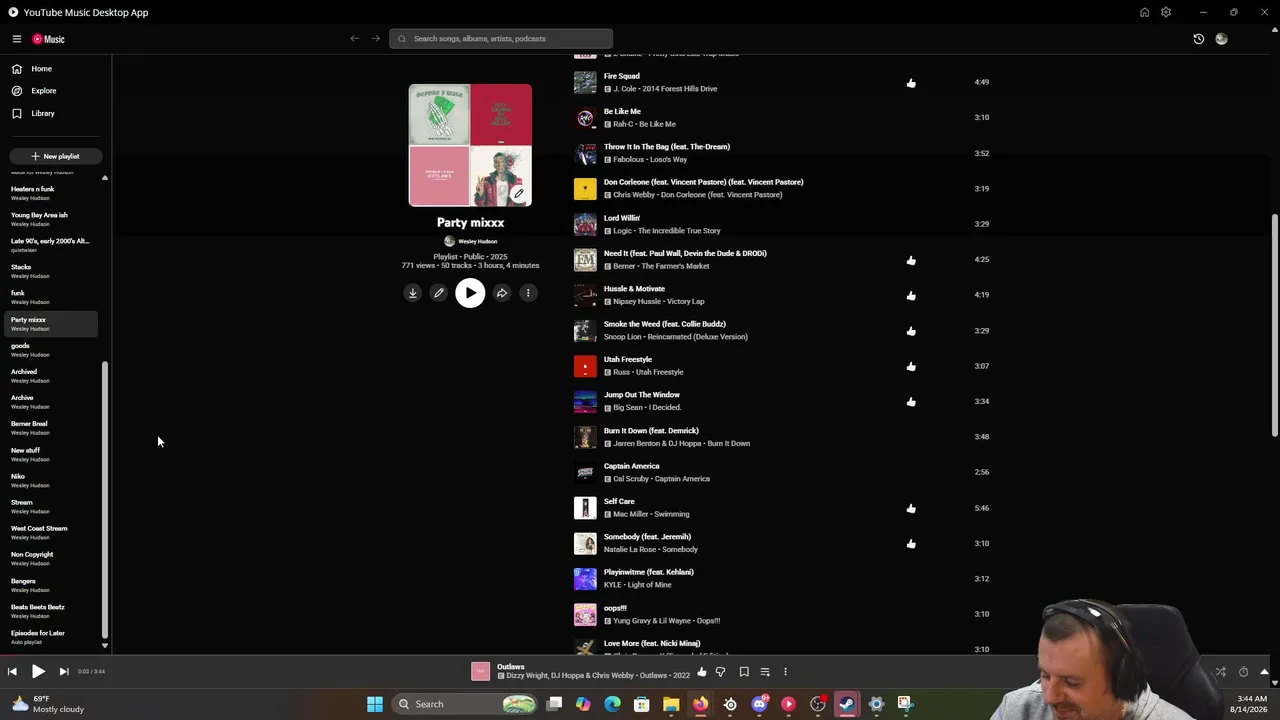Toggle like on Hussle & Motivate
Screen dimensions: 1280x720
911,295
